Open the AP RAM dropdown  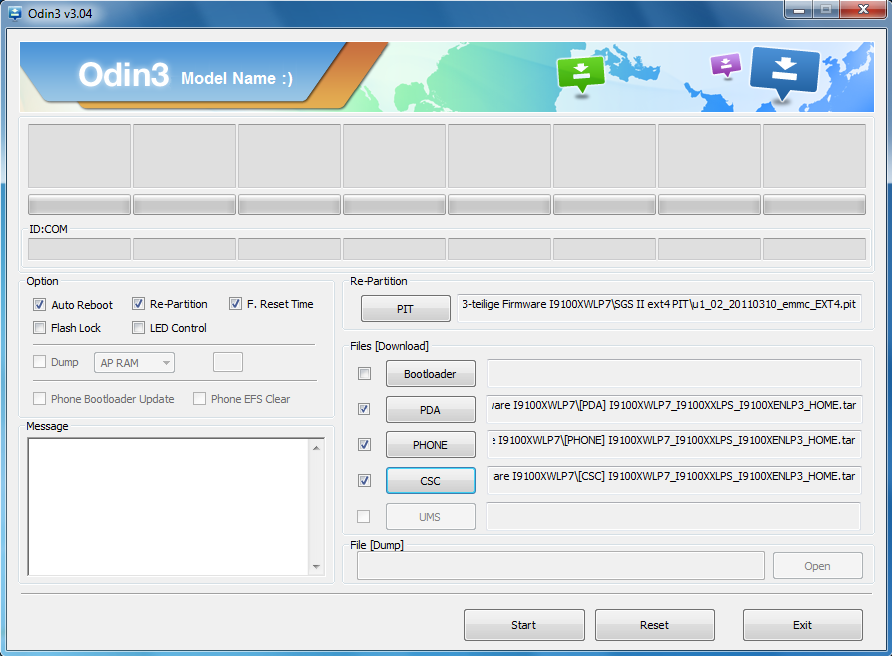pyautogui.click(x=134, y=363)
